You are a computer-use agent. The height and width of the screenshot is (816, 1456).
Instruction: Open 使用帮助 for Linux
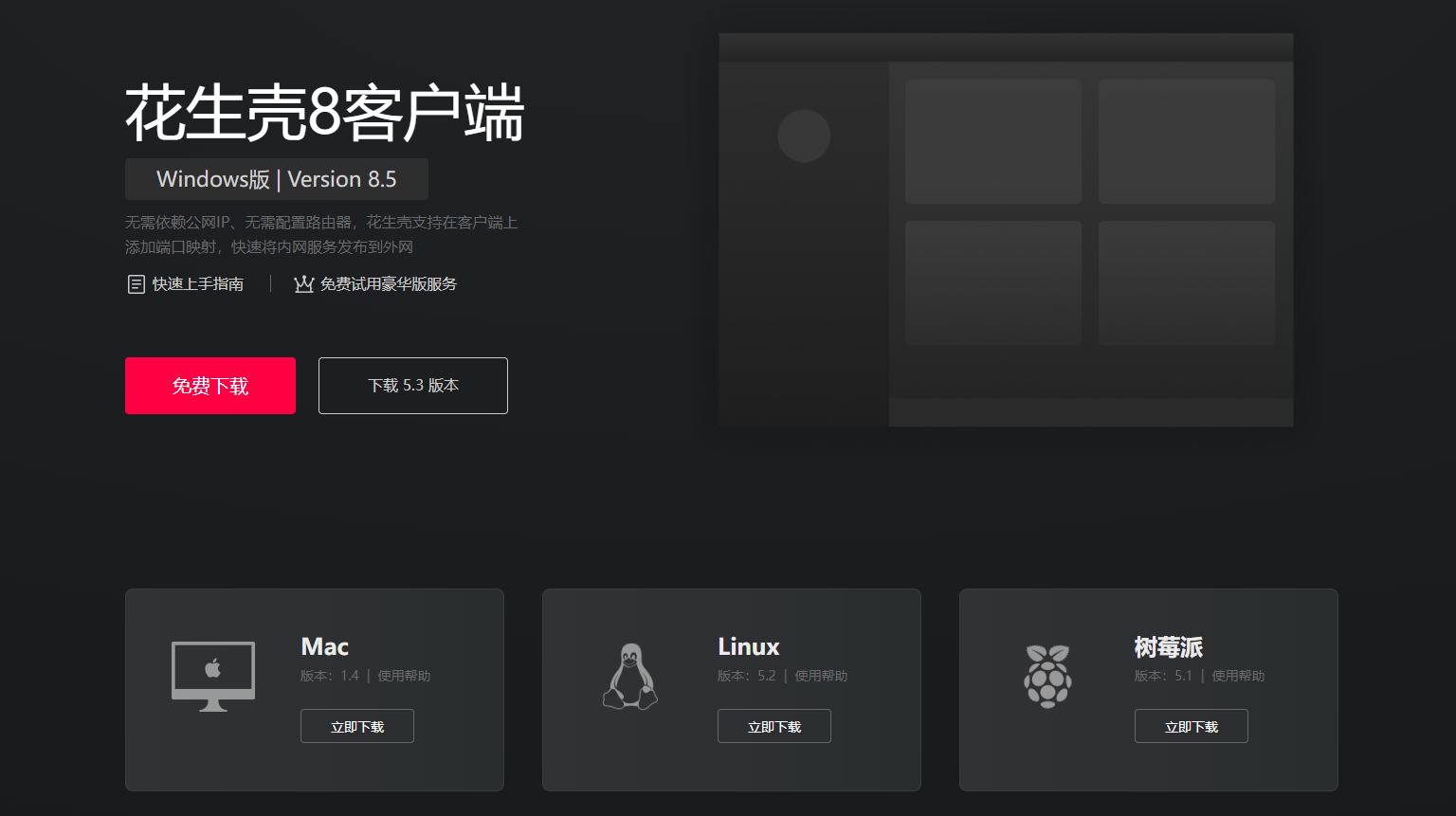822,676
